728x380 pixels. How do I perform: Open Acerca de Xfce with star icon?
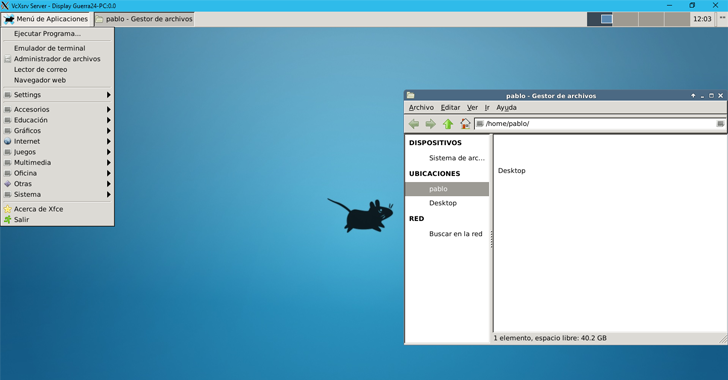[x=57, y=209]
